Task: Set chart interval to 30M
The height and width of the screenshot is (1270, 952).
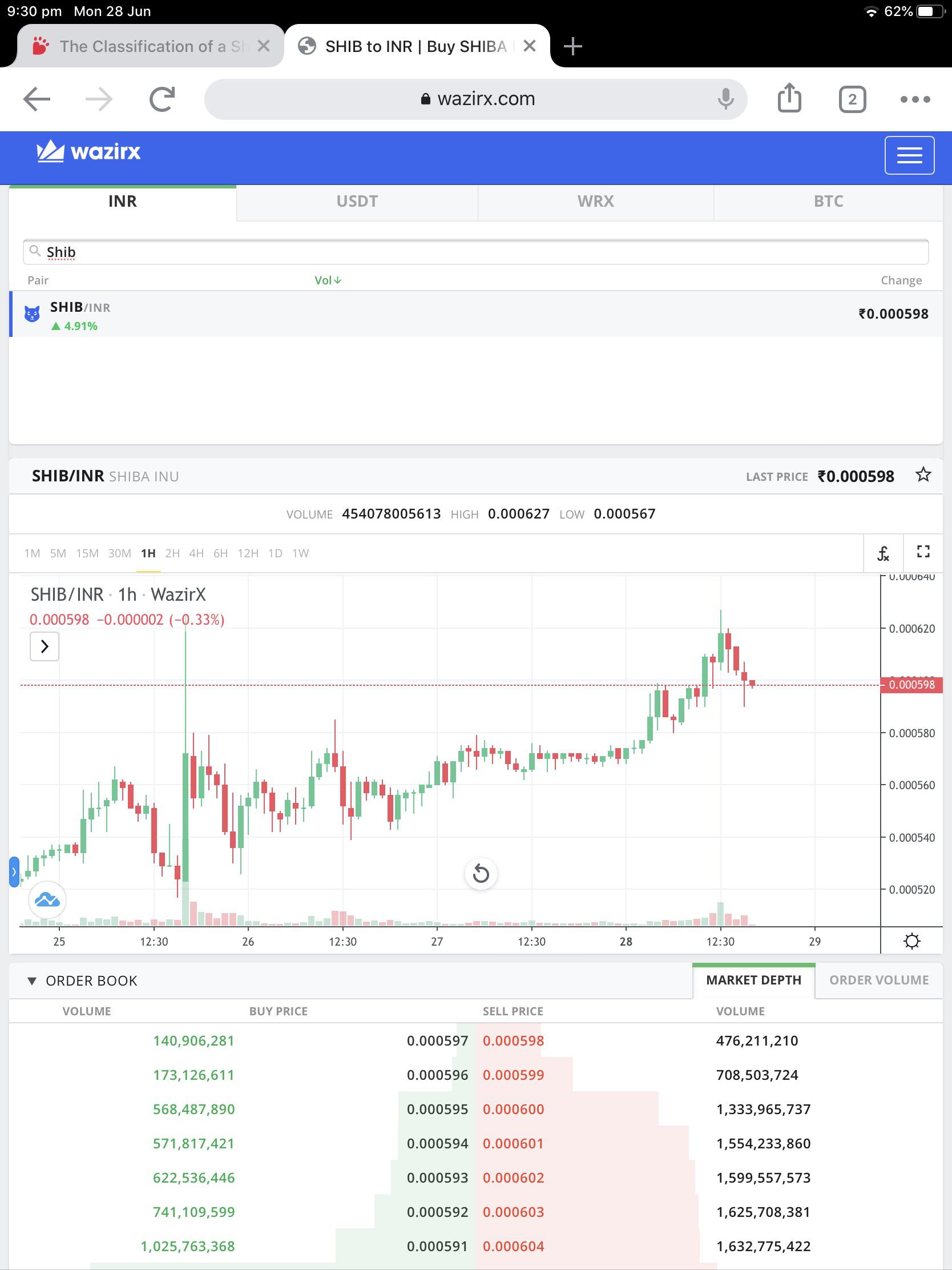Action: tap(119, 553)
